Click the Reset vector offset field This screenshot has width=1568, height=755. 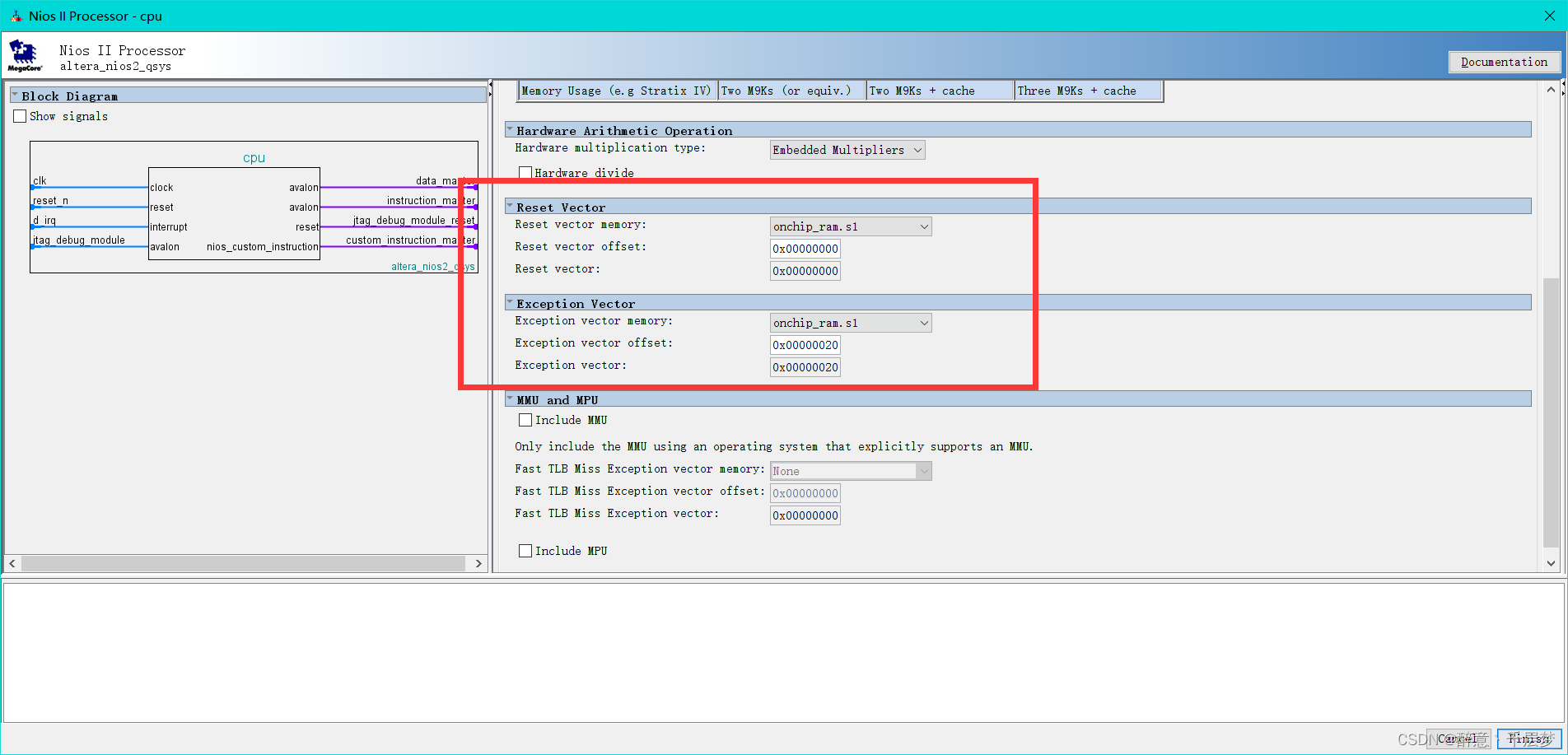[x=805, y=249]
